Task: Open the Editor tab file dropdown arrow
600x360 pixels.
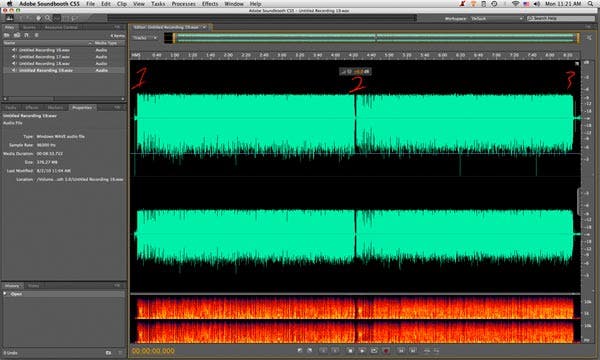Action: pos(204,27)
